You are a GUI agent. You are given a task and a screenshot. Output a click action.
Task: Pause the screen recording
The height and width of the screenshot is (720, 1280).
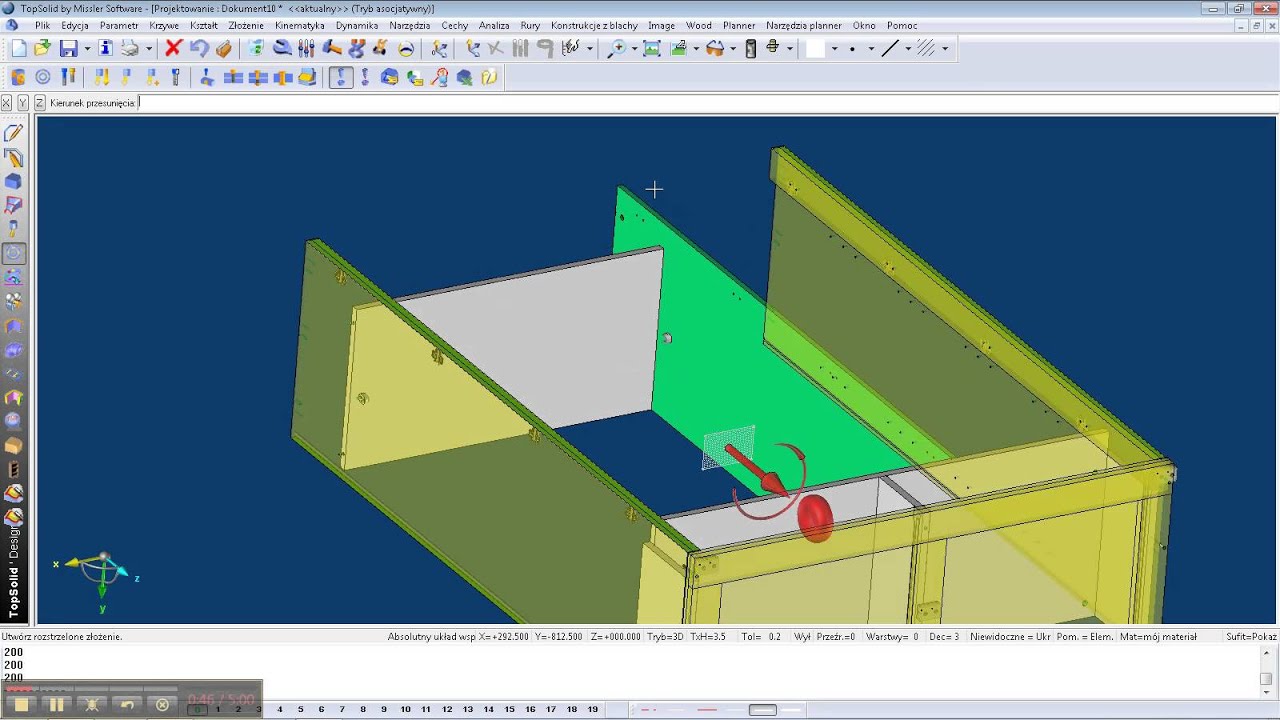pyautogui.click(x=57, y=704)
